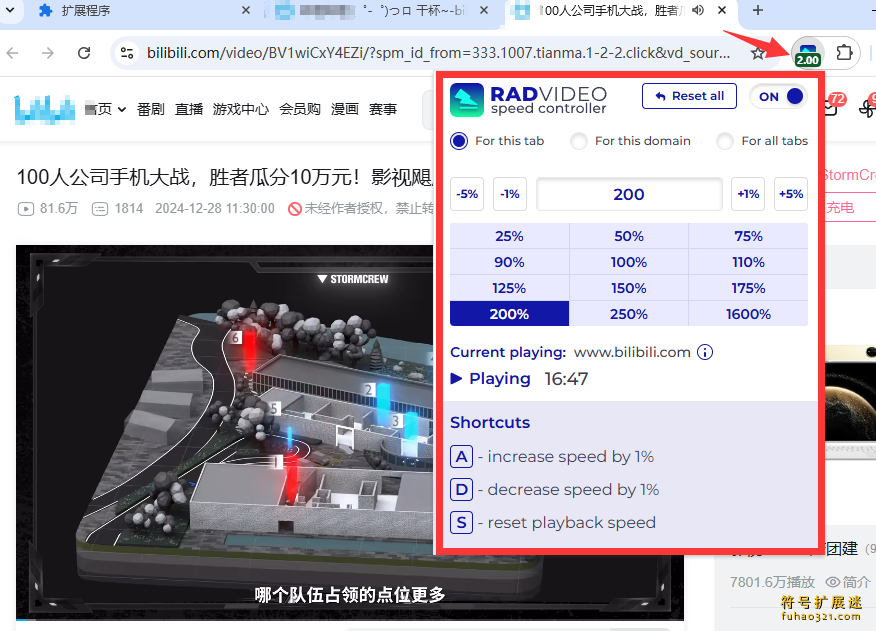The height and width of the screenshot is (631, 876).
Task: Click the Rad Video extension icon showing 2.00
Action: (x=808, y=53)
